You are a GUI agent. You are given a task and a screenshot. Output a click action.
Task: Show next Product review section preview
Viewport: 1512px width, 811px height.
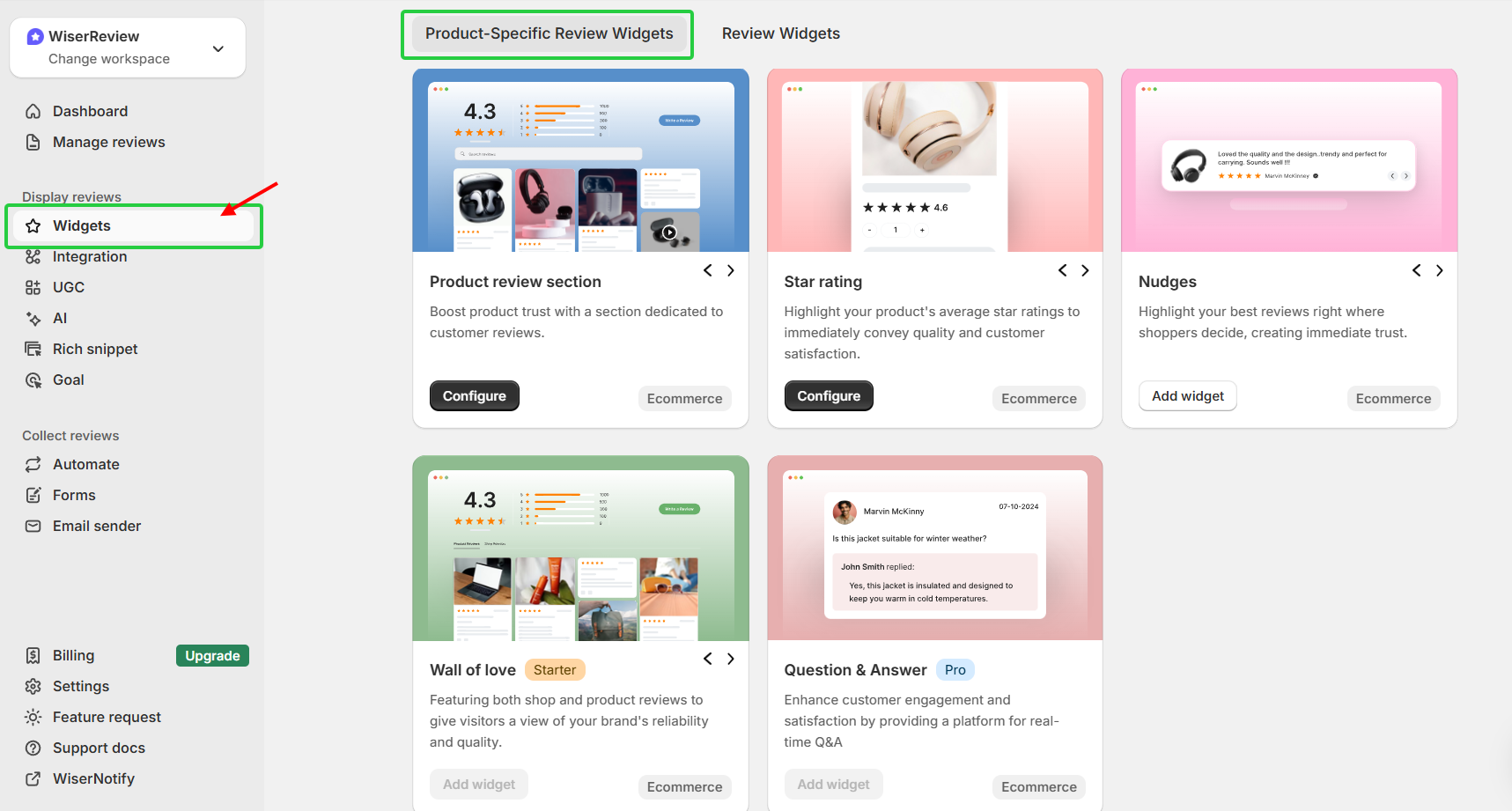(730, 270)
